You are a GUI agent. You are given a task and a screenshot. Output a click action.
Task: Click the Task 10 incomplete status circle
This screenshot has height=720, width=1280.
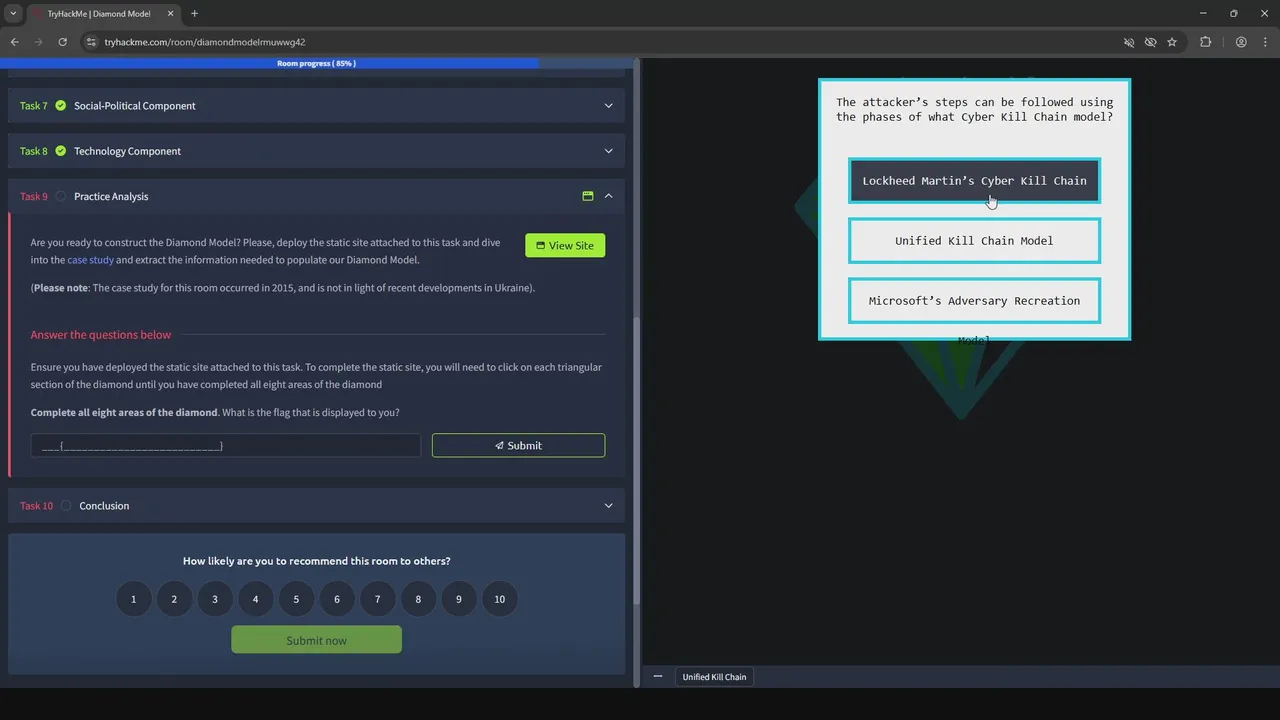click(66, 506)
